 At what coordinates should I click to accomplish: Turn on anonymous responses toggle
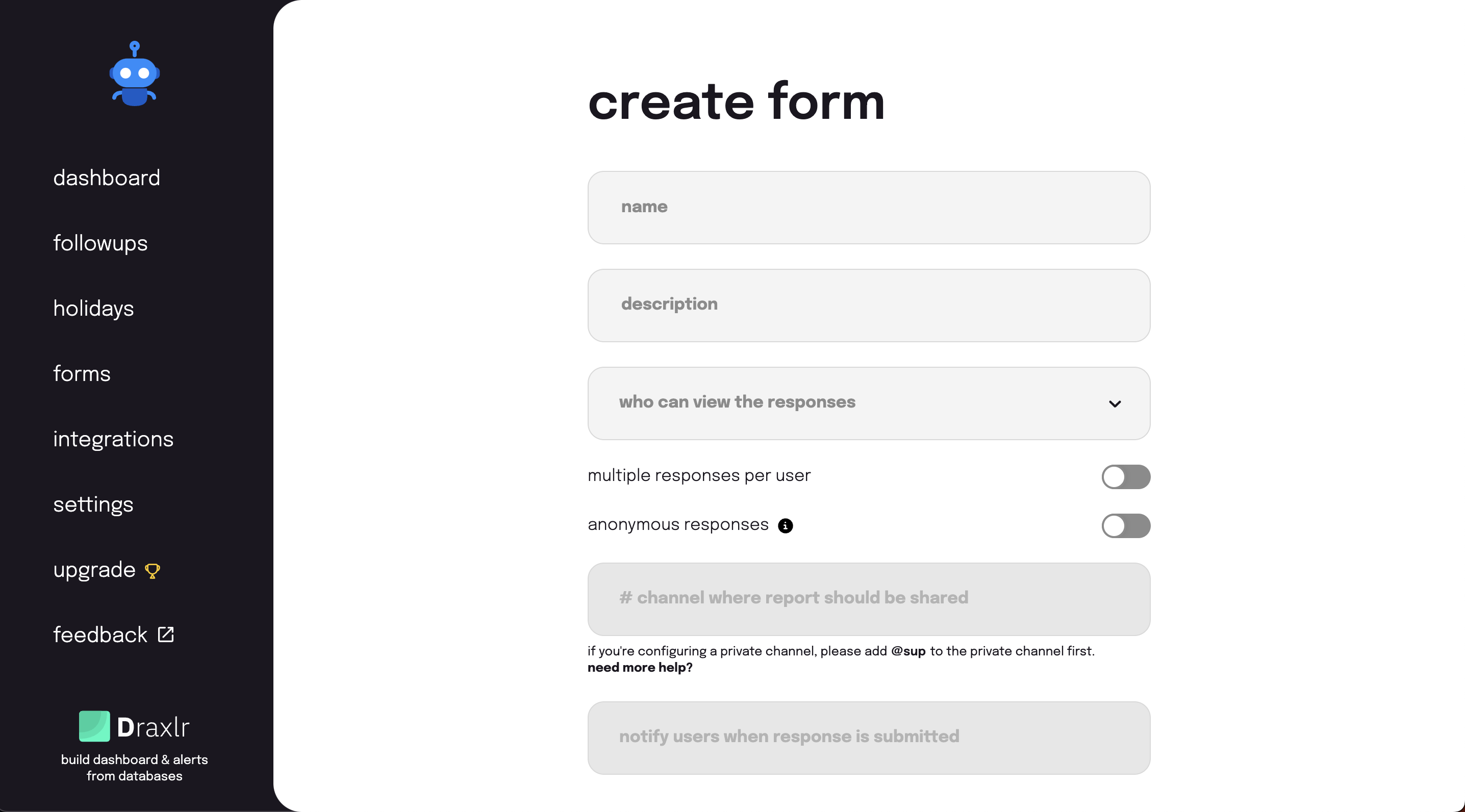(x=1125, y=525)
